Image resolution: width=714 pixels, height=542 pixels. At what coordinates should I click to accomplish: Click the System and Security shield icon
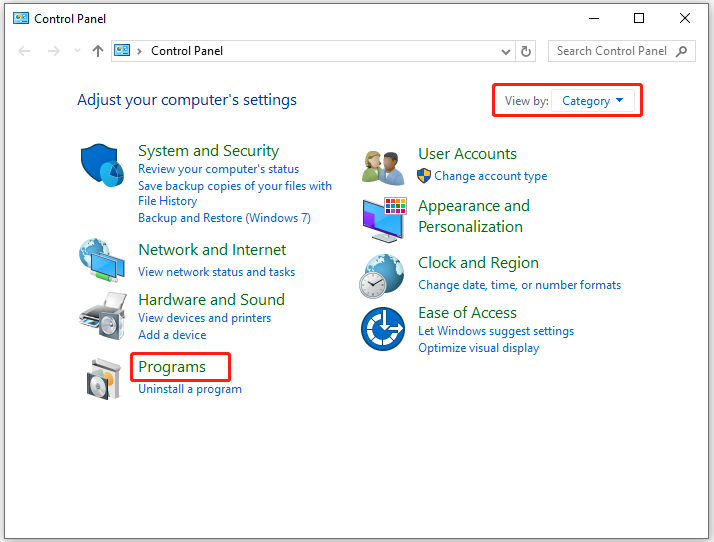[102, 165]
